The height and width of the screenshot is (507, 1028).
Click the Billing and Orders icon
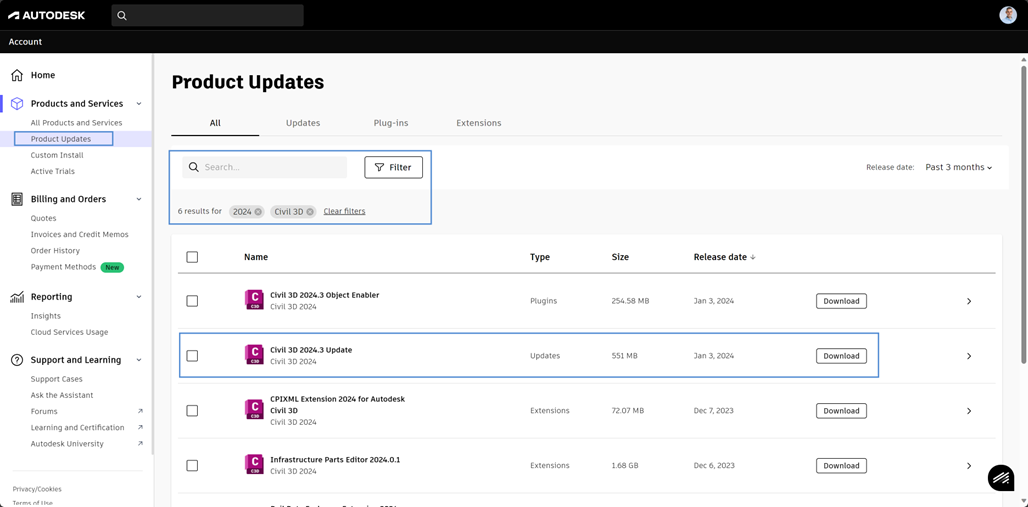(x=17, y=199)
